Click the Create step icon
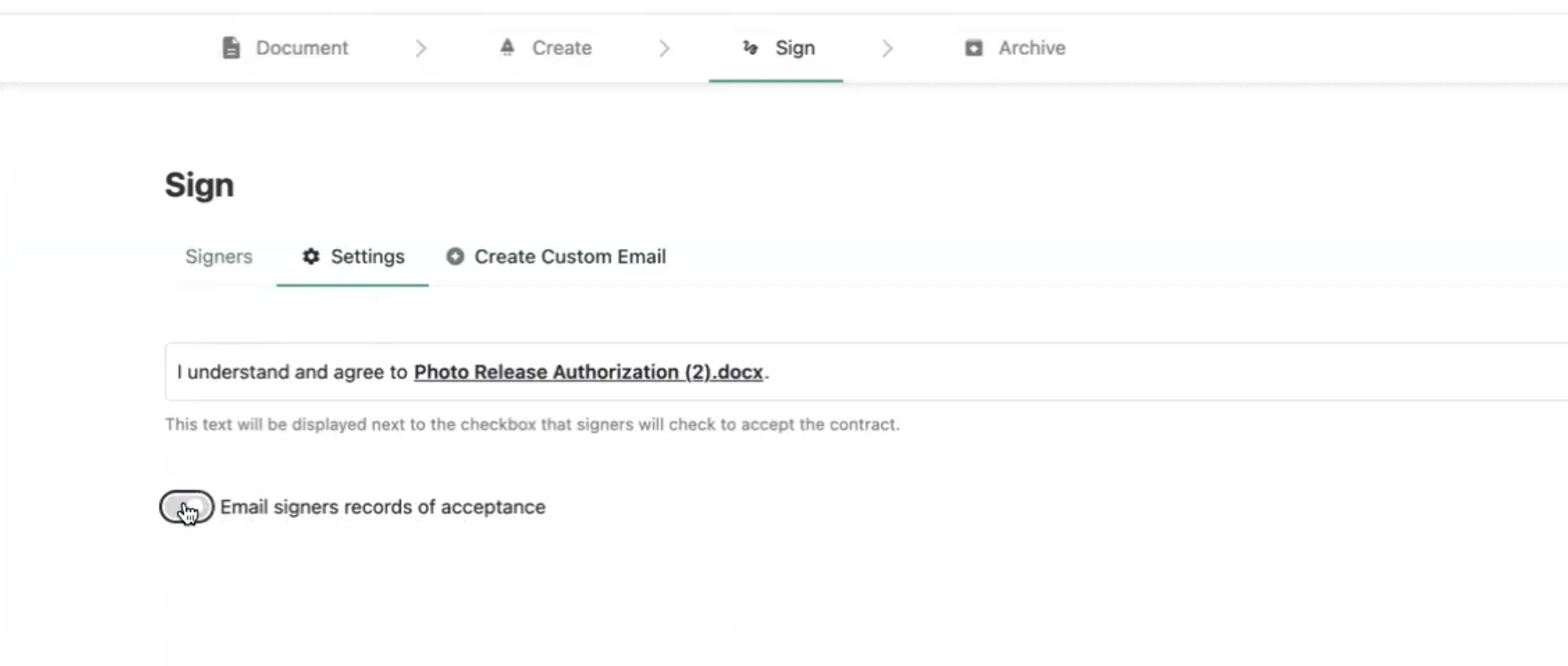Viewport: 1568px width, 666px height. tap(507, 47)
